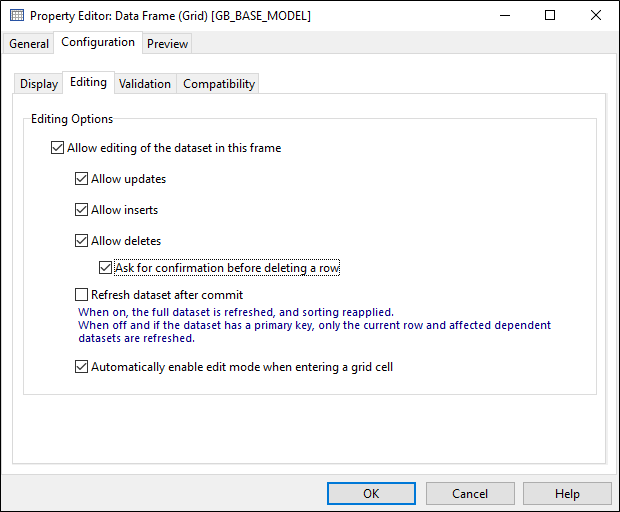
Task: Open the Preview tab
Action: tap(167, 43)
